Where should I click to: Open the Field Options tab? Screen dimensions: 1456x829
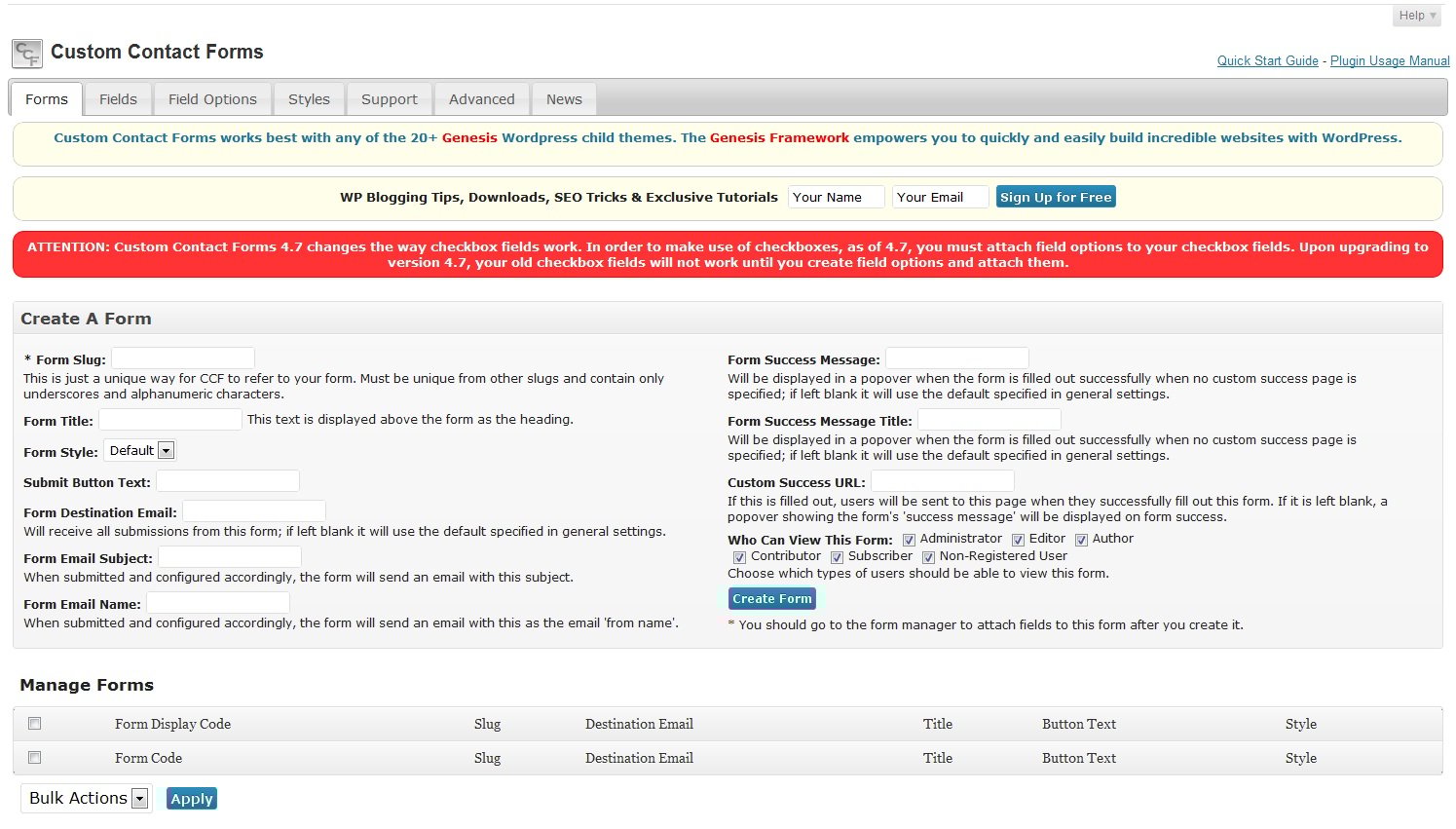[212, 99]
